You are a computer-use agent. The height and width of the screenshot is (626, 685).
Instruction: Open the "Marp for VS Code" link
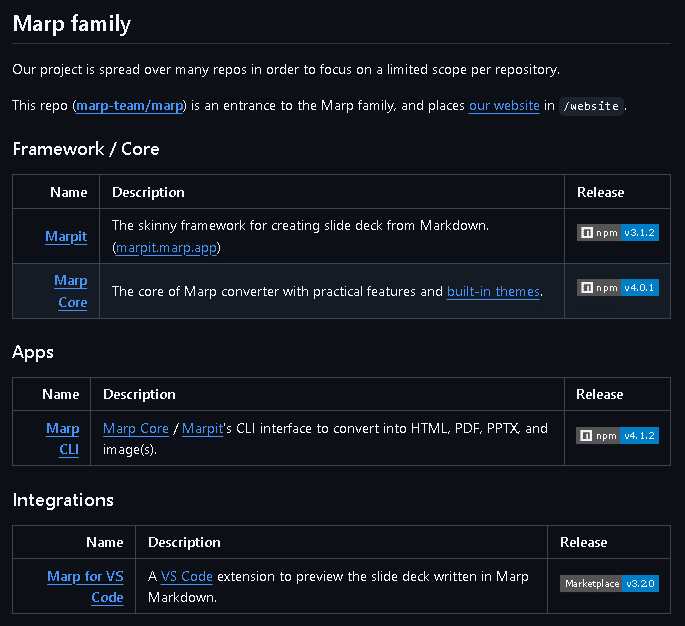pos(85,586)
